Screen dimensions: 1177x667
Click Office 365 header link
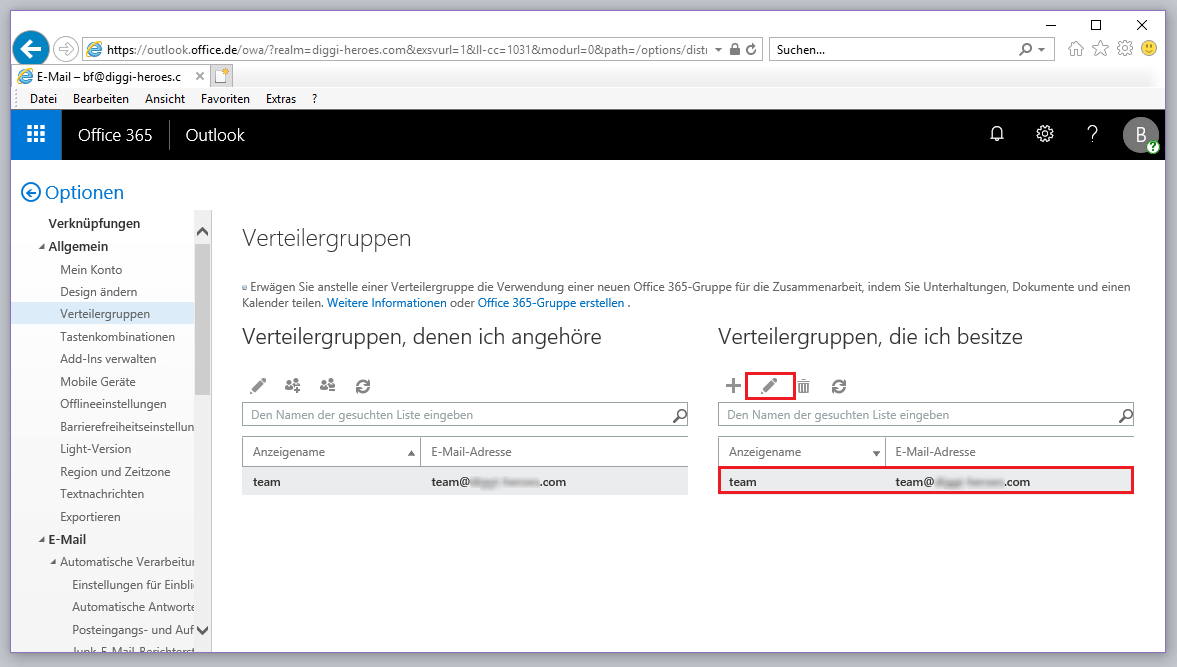click(x=115, y=135)
